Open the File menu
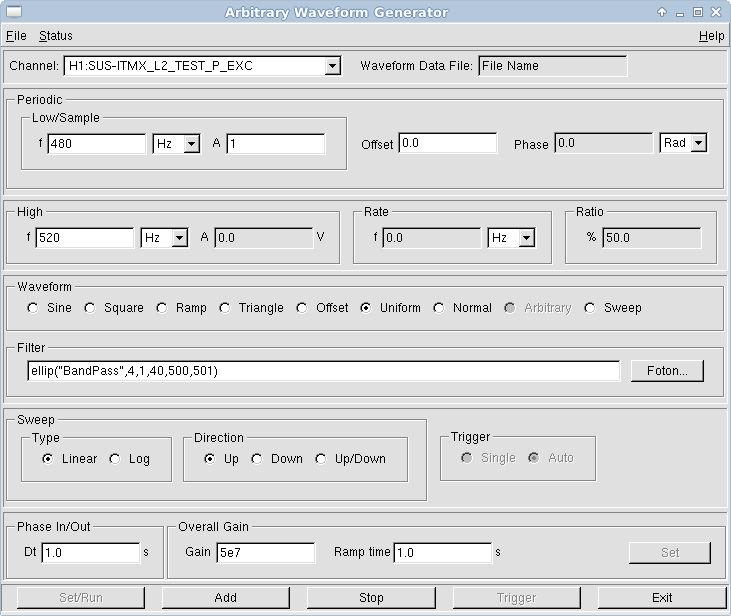Image resolution: width=731 pixels, height=616 pixels. pos(16,36)
